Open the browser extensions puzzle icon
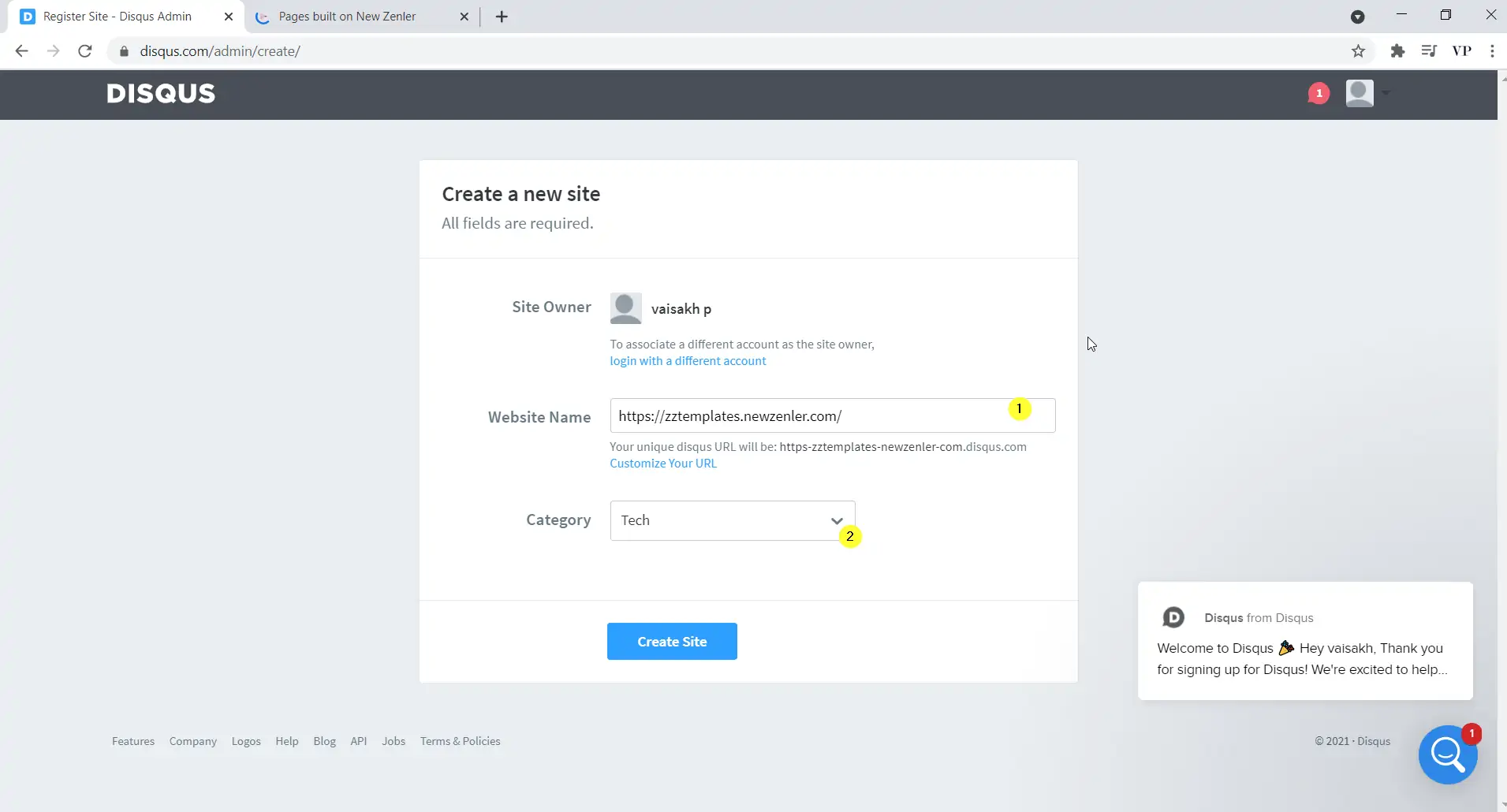The height and width of the screenshot is (812, 1507). (x=1398, y=50)
